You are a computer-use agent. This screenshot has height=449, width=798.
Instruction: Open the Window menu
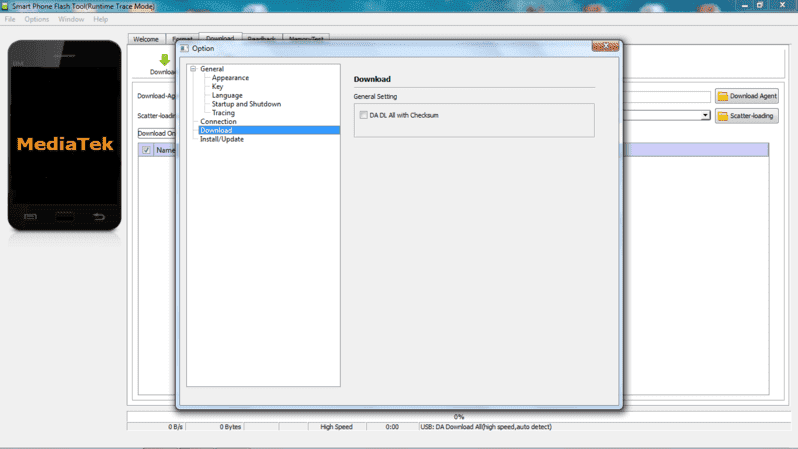(71, 19)
